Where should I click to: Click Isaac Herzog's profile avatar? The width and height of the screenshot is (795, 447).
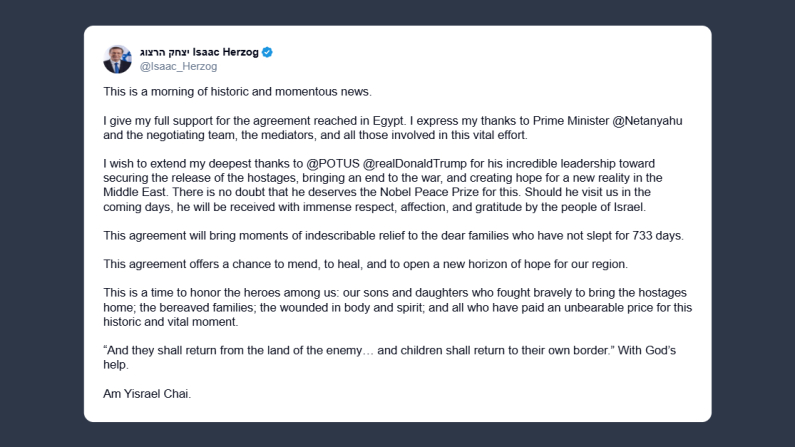coord(118,59)
